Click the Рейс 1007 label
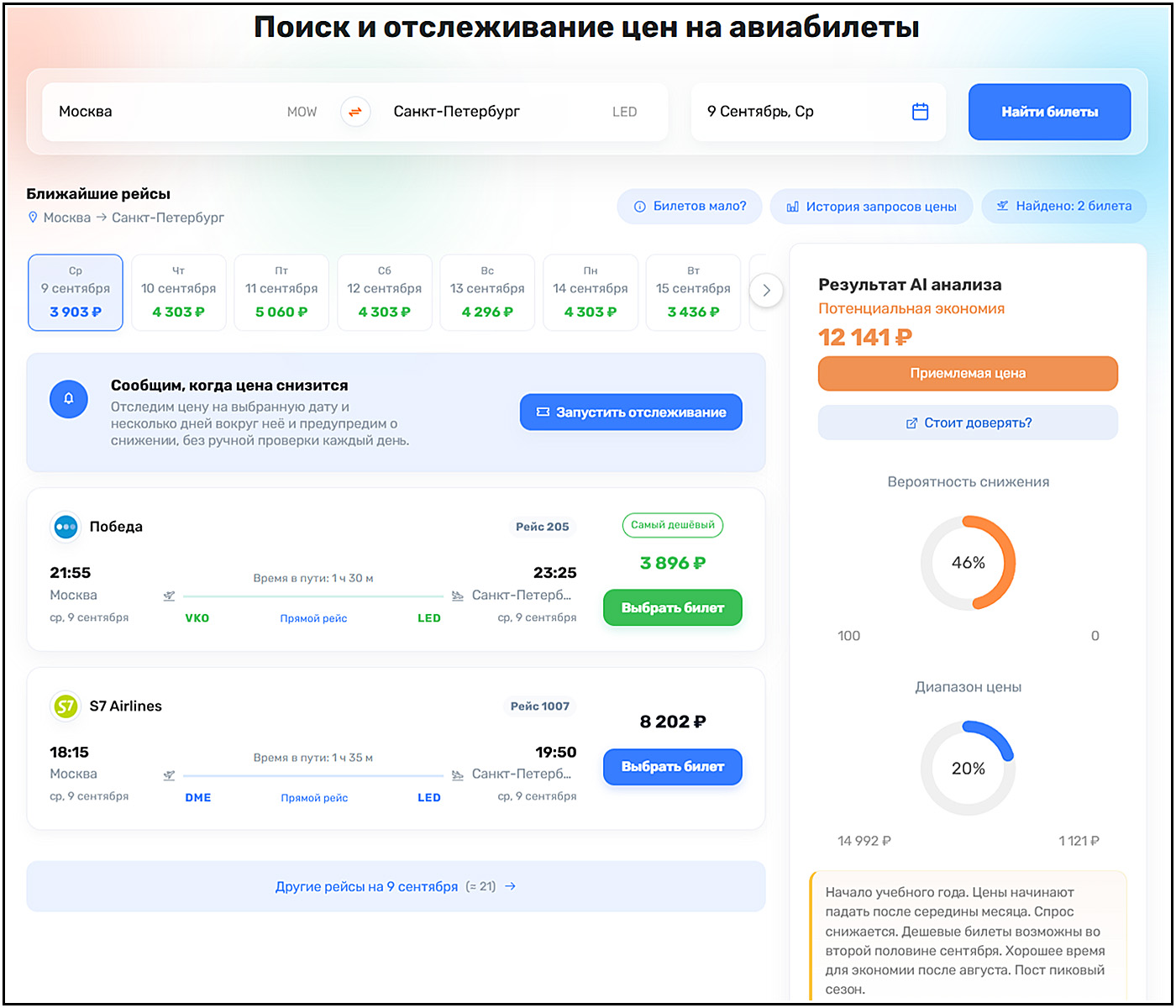Viewport: 1176px width, 1008px height. point(540,706)
